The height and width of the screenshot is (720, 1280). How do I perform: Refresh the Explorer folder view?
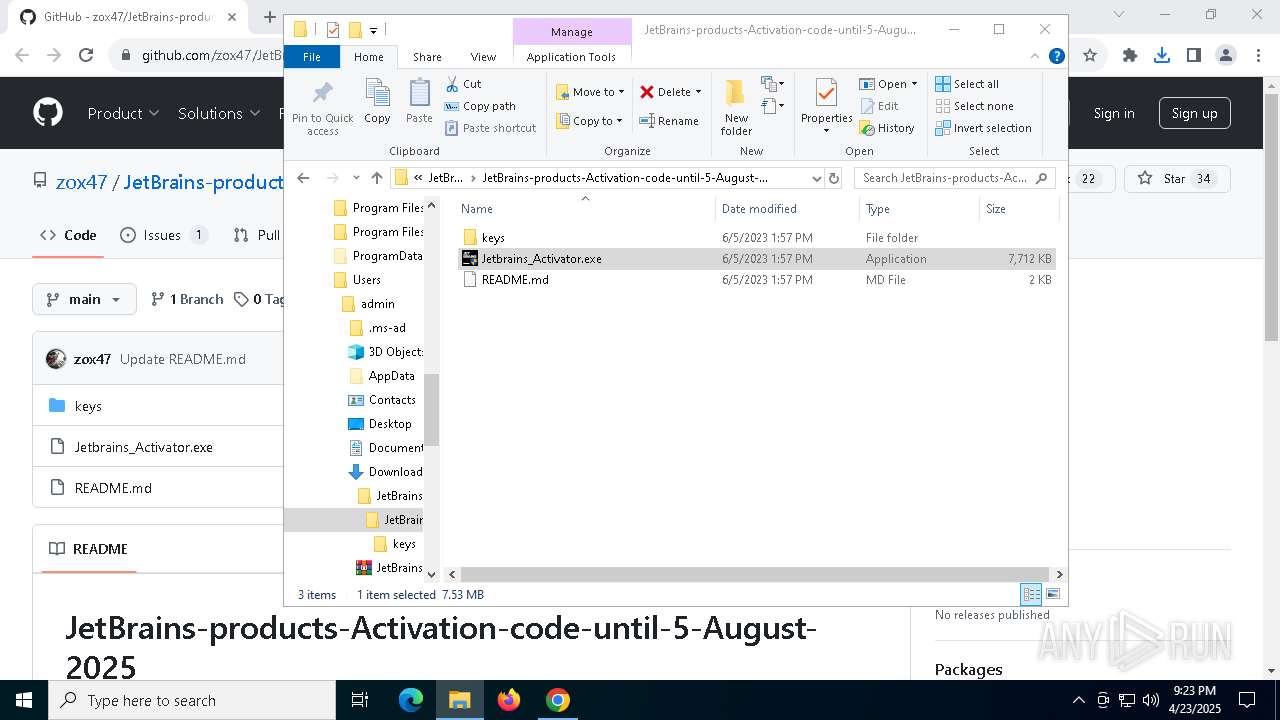click(x=835, y=178)
